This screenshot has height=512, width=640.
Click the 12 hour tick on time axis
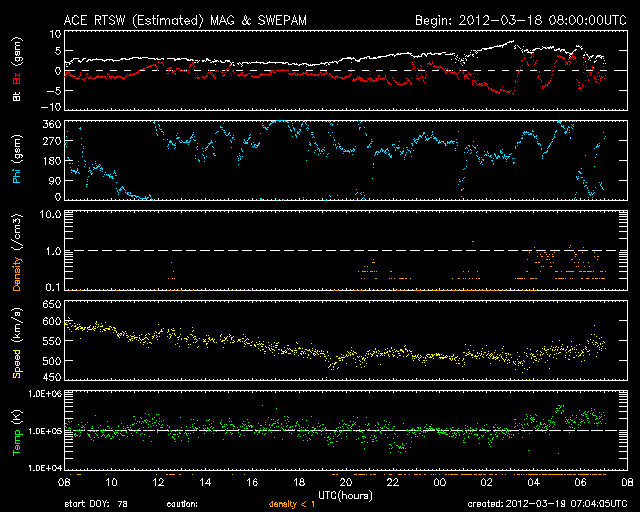coord(158,481)
